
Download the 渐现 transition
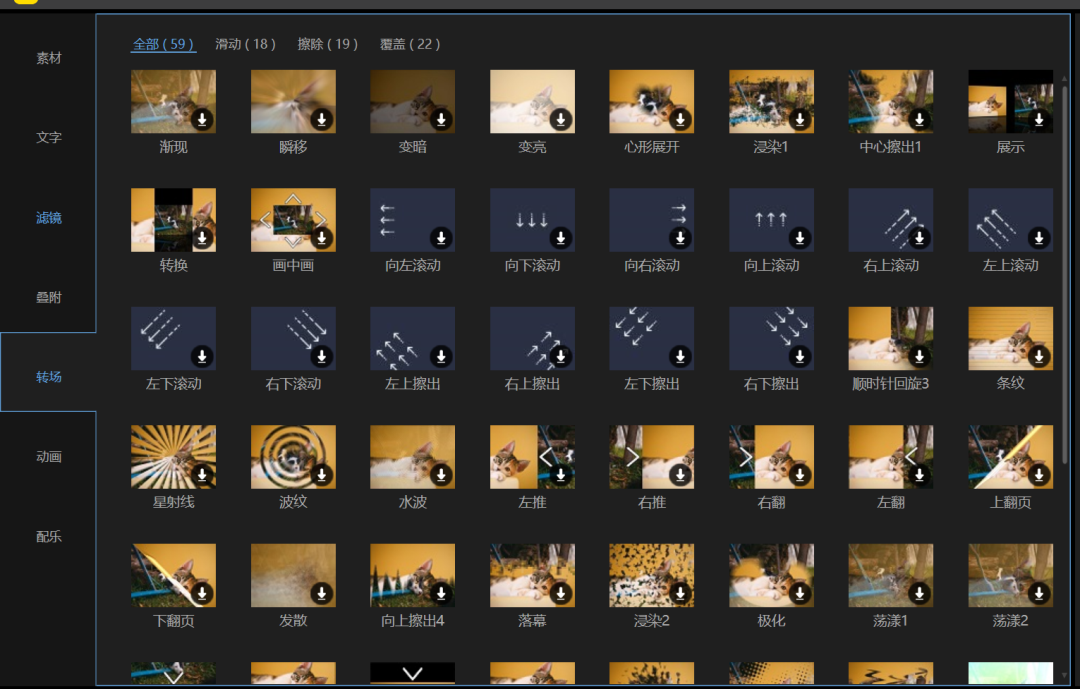tap(202, 119)
